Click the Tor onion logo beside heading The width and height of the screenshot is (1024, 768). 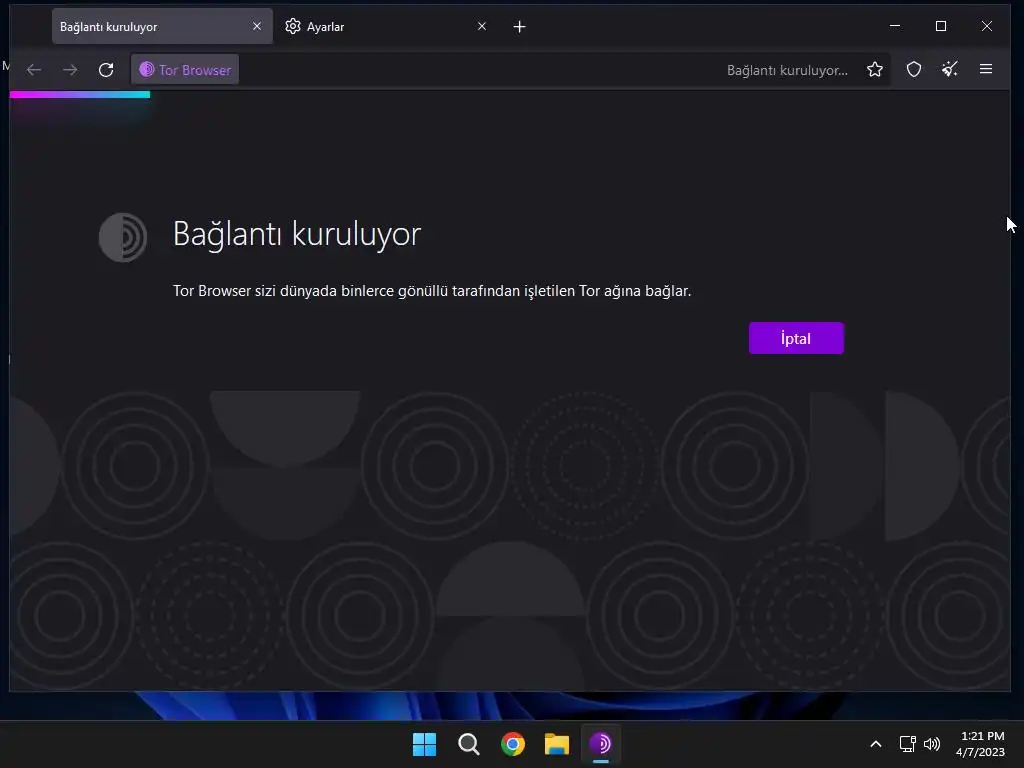(123, 237)
